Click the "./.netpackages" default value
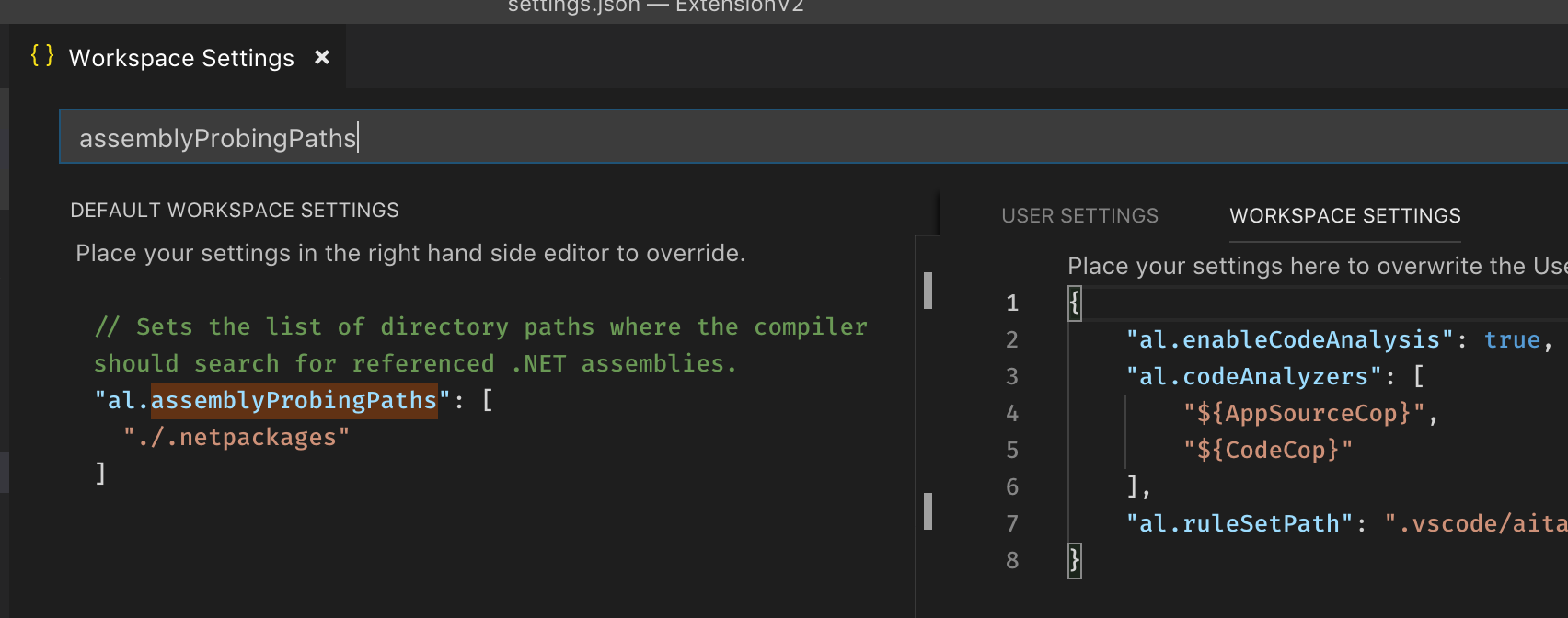Screen dimensions: 1568x618 pos(236,438)
